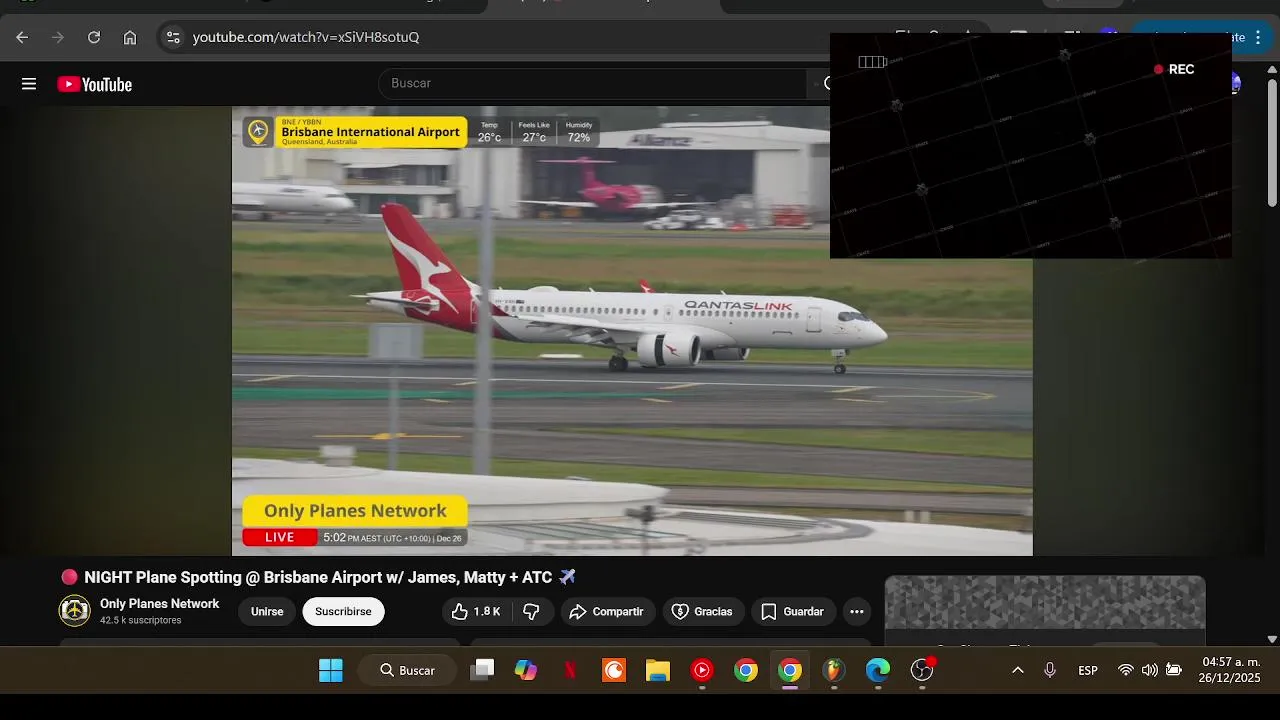
Task: Open File Explorer from the taskbar
Action: (x=658, y=670)
